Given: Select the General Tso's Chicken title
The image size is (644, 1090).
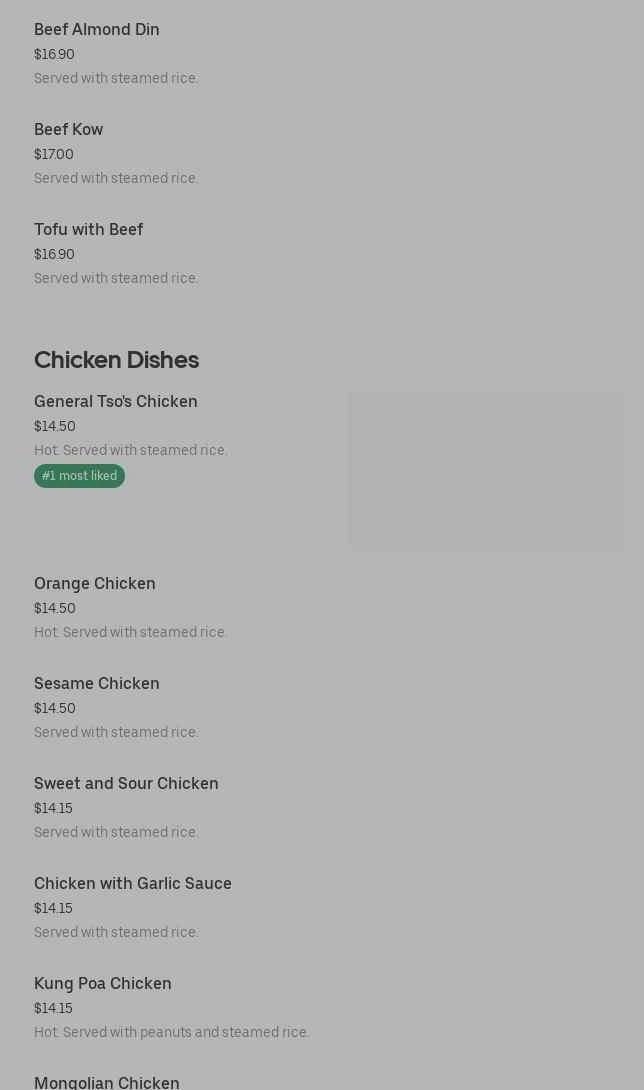Looking at the screenshot, I should pos(116,402).
